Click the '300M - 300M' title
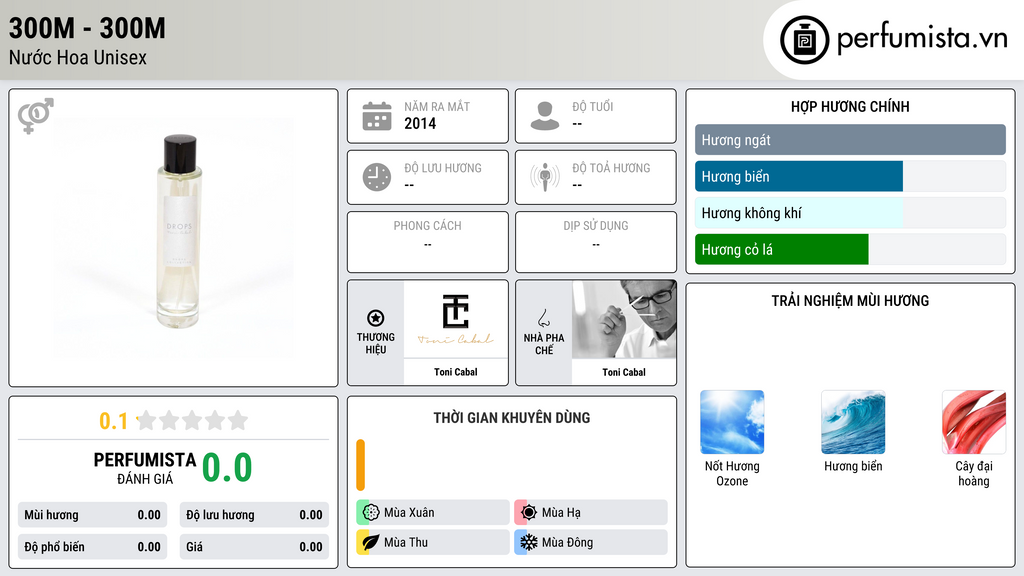The height and width of the screenshot is (576, 1024). [x=87, y=28]
